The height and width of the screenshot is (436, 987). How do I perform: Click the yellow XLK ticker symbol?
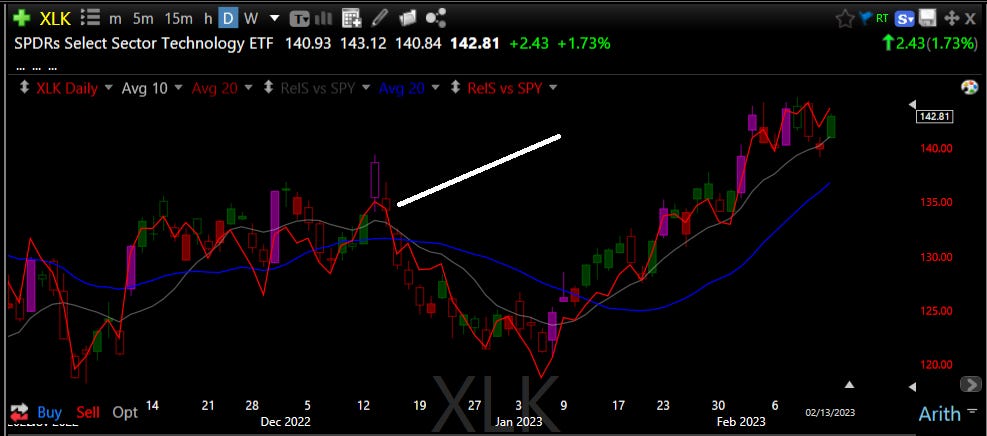tap(55, 18)
